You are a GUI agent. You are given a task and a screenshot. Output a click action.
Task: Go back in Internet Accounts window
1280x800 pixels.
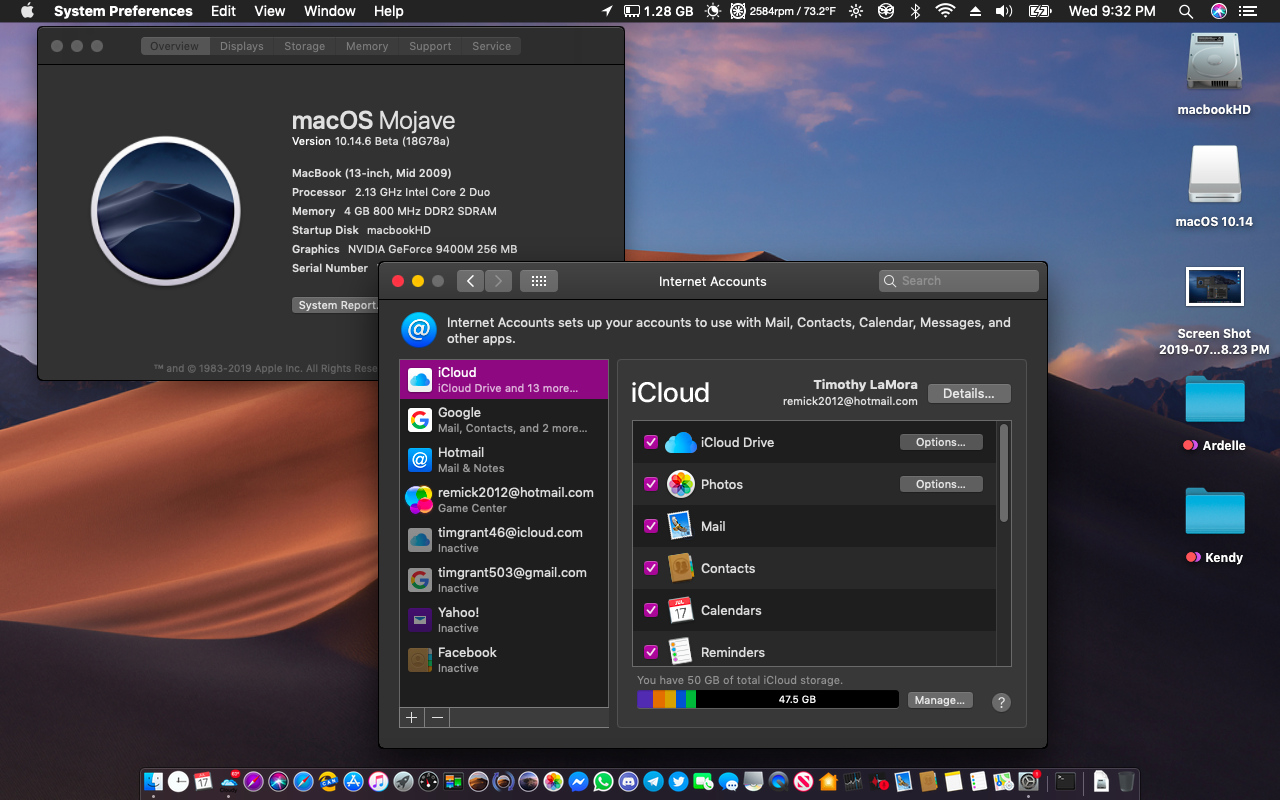pyautogui.click(x=471, y=281)
